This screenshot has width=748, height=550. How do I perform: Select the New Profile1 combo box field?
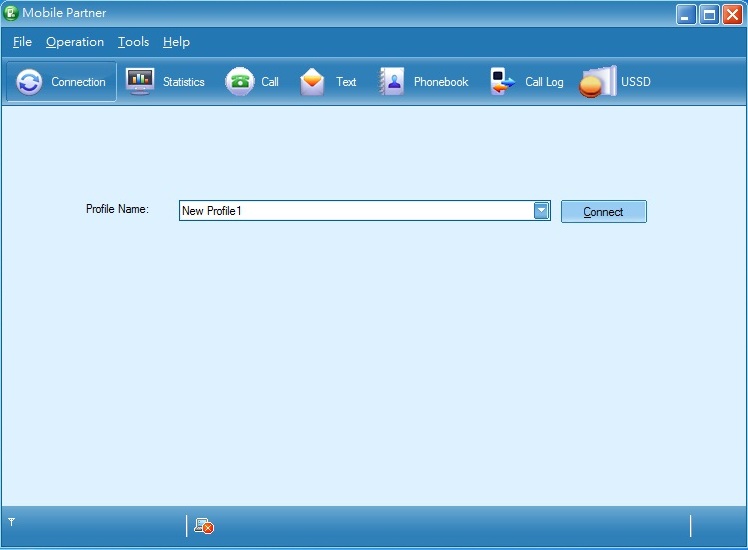(x=355, y=211)
